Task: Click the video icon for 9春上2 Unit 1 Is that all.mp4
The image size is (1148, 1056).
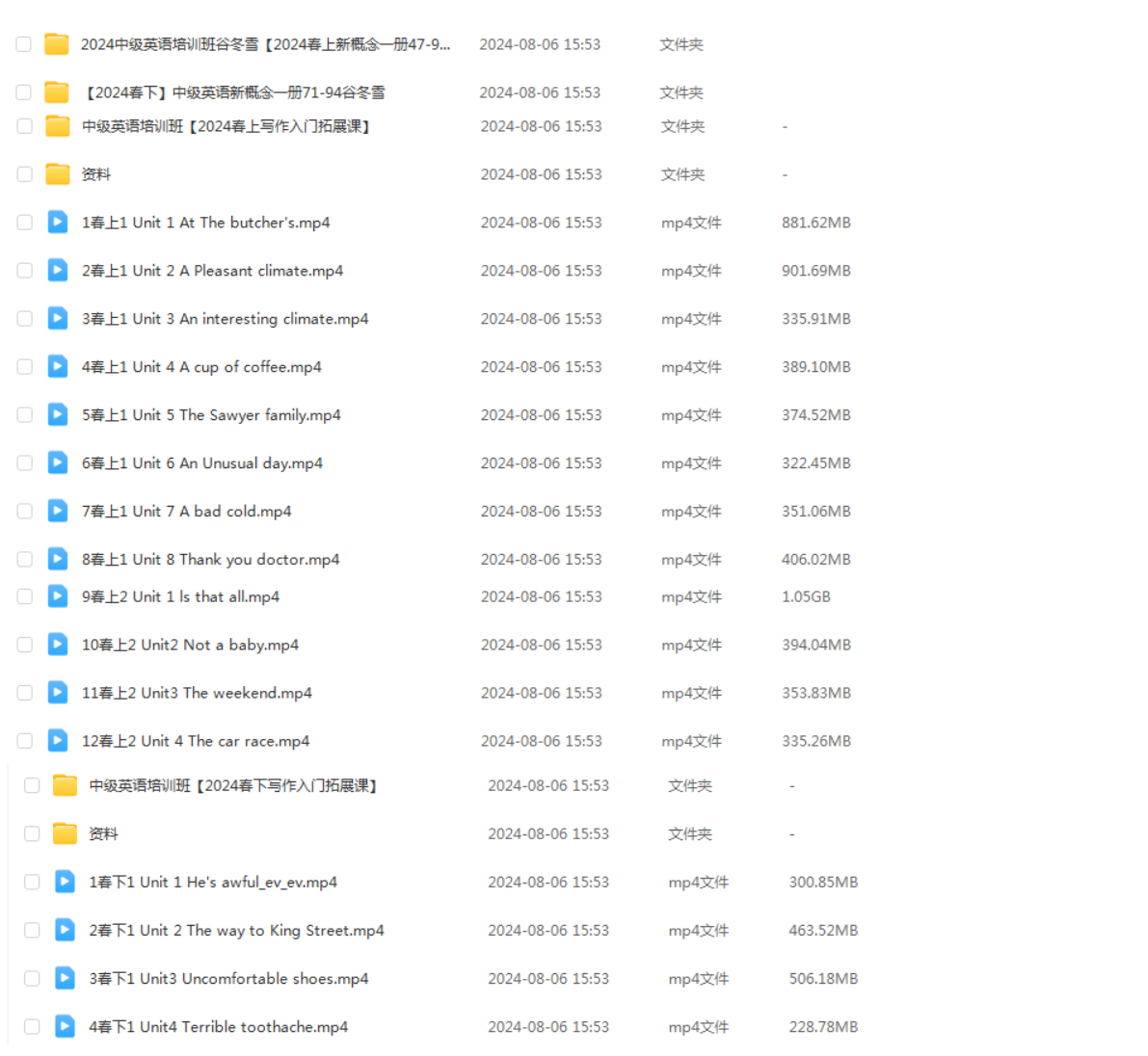Action: pyautogui.click(x=58, y=596)
